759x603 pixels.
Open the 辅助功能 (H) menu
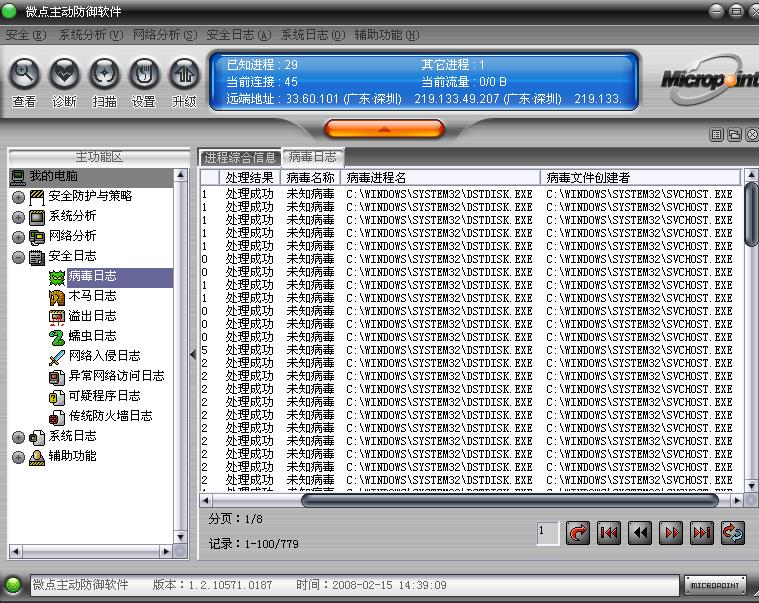[387, 35]
